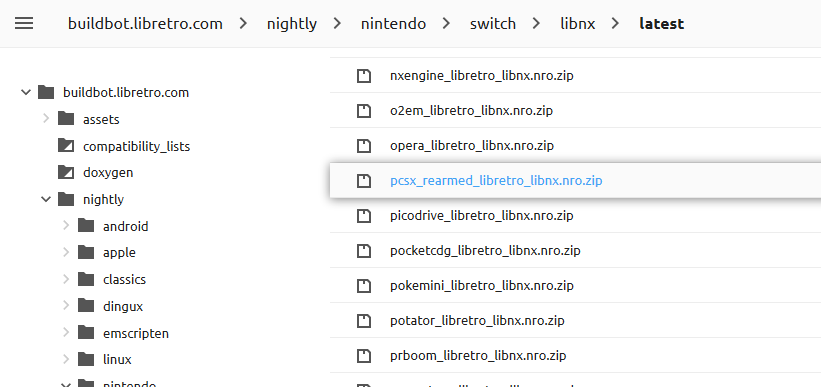This screenshot has width=821, height=387.
Task: Open dingux in the tree
Action: pos(123,306)
